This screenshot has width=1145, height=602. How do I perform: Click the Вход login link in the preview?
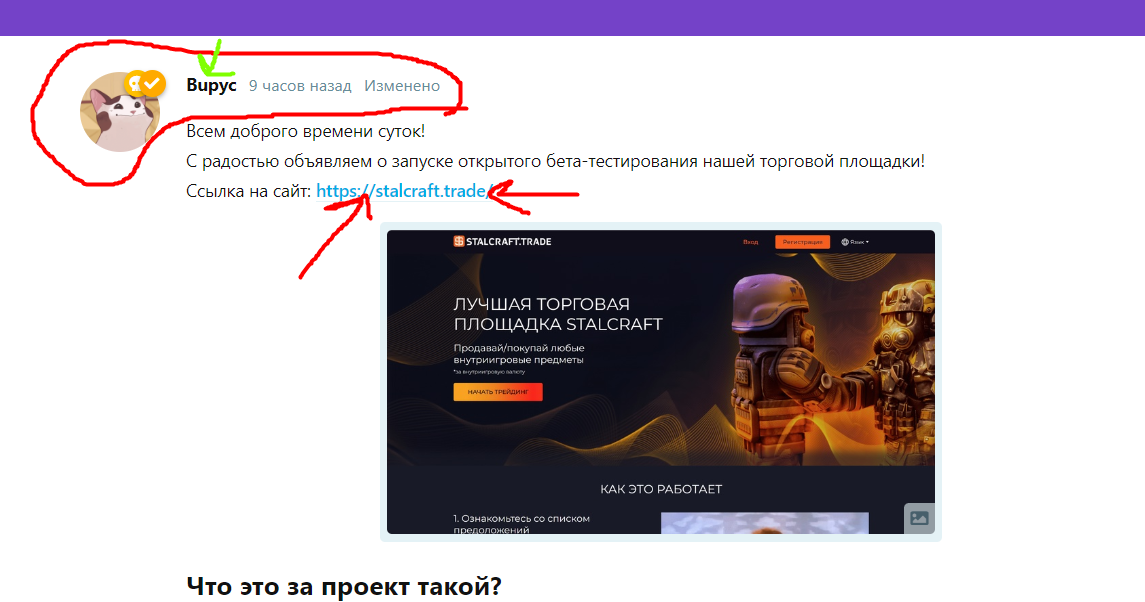[x=751, y=242]
